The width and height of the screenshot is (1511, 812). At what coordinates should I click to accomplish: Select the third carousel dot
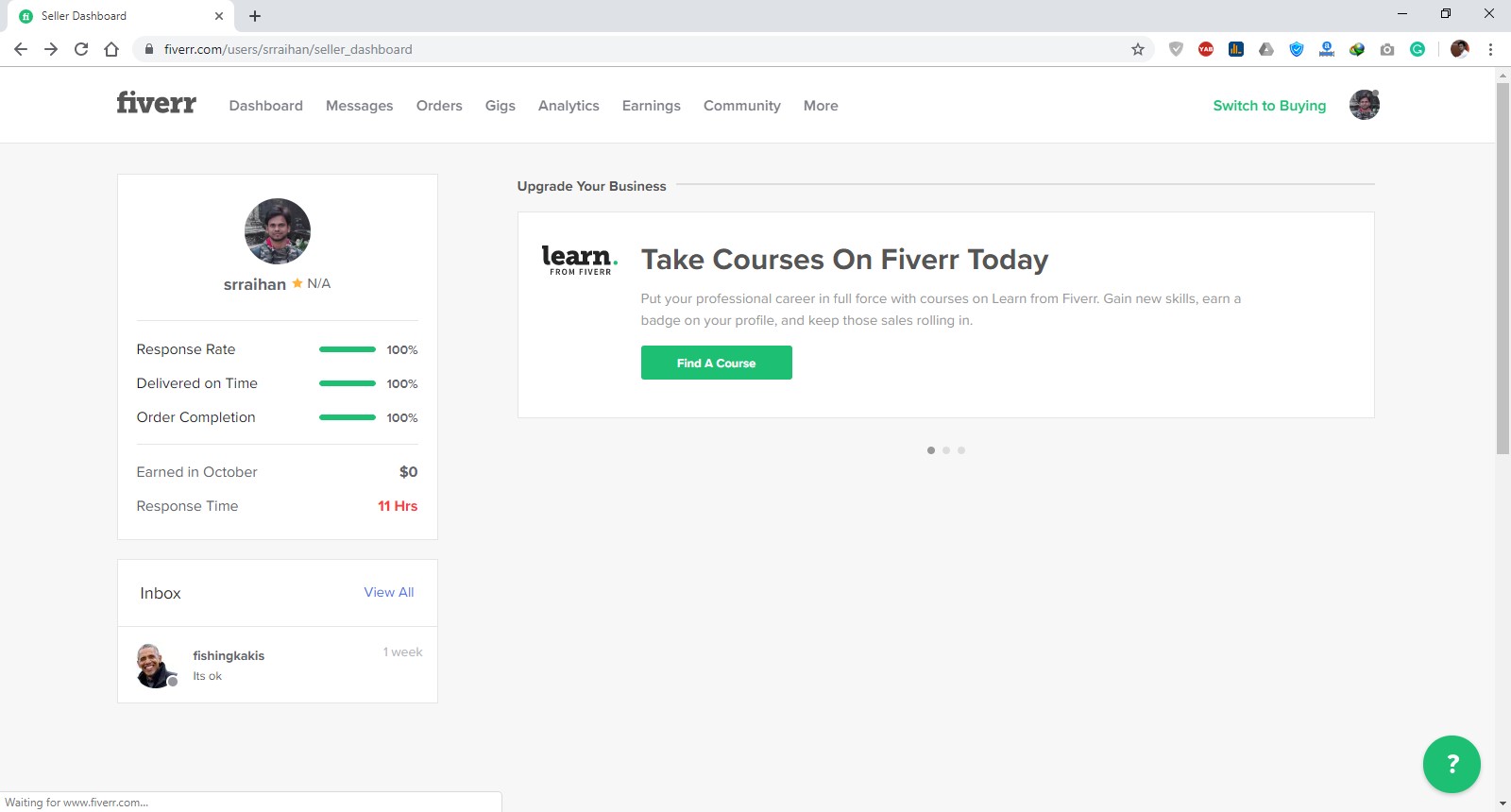pyautogui.click(x=961, y=450)
